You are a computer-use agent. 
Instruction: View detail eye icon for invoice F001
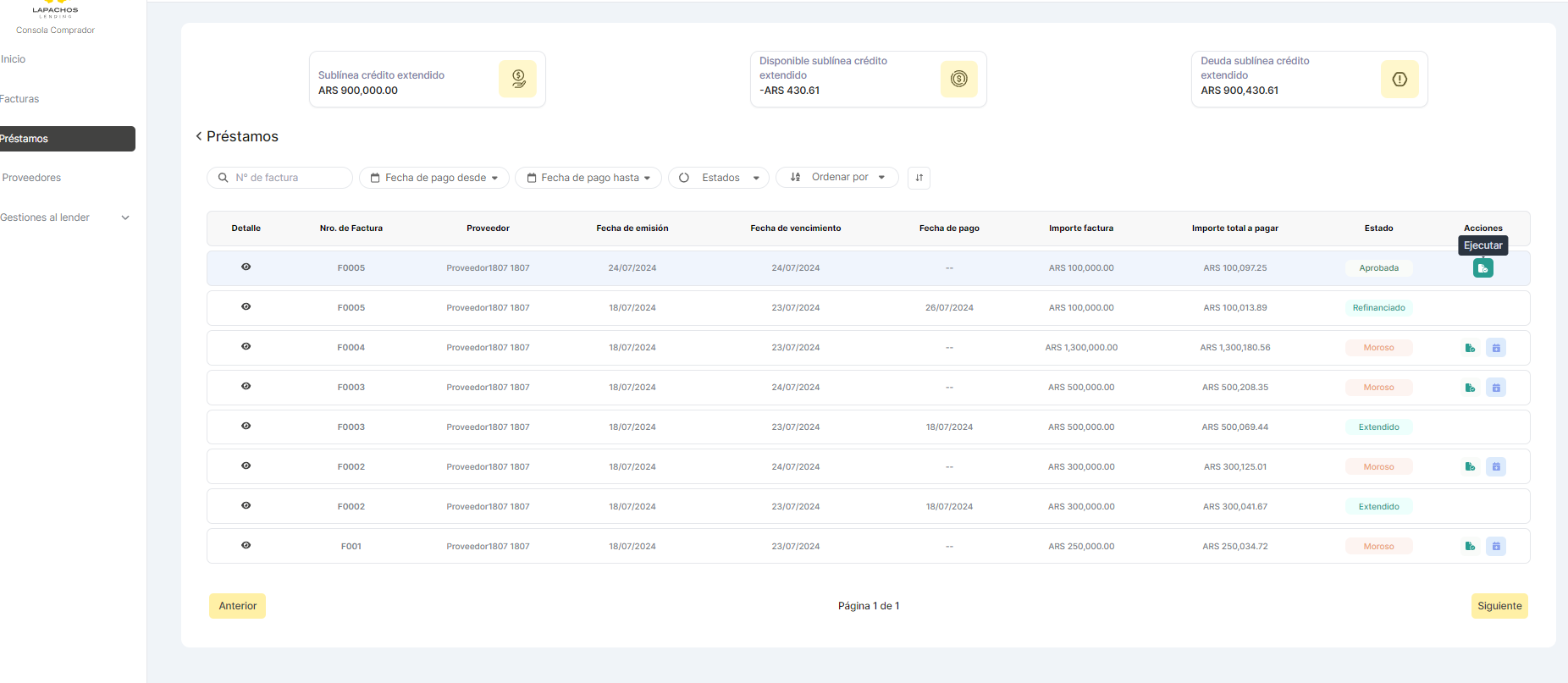pyautogui.click(x=246, y=546)
